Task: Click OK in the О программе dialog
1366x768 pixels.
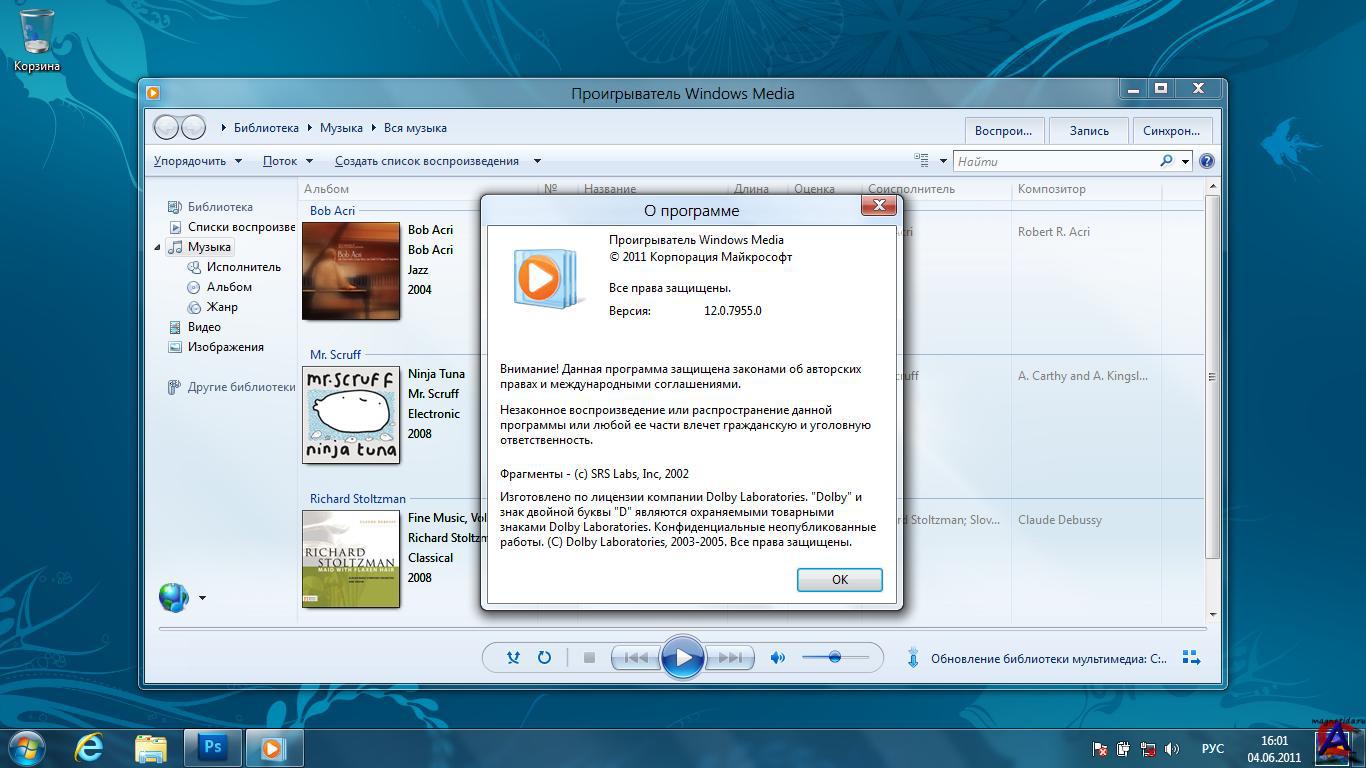Action: (x=839, y=580)
